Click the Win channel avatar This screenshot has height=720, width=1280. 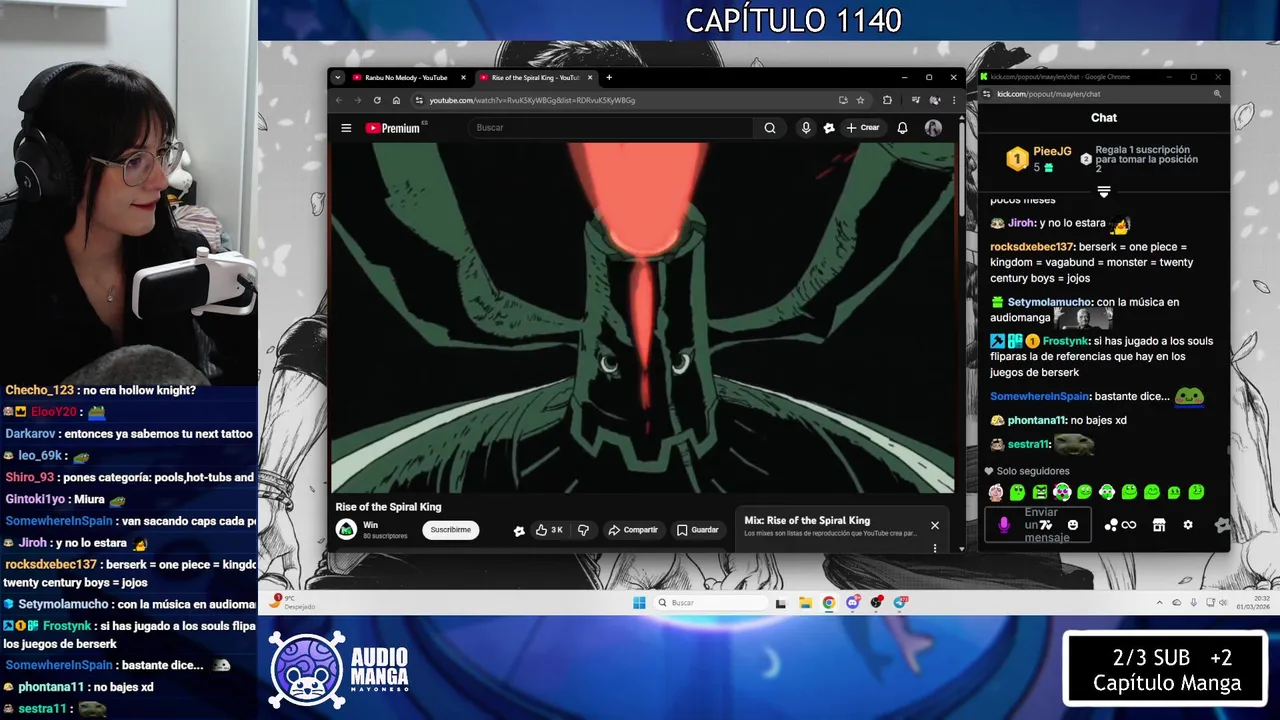[x=346, y=529]
